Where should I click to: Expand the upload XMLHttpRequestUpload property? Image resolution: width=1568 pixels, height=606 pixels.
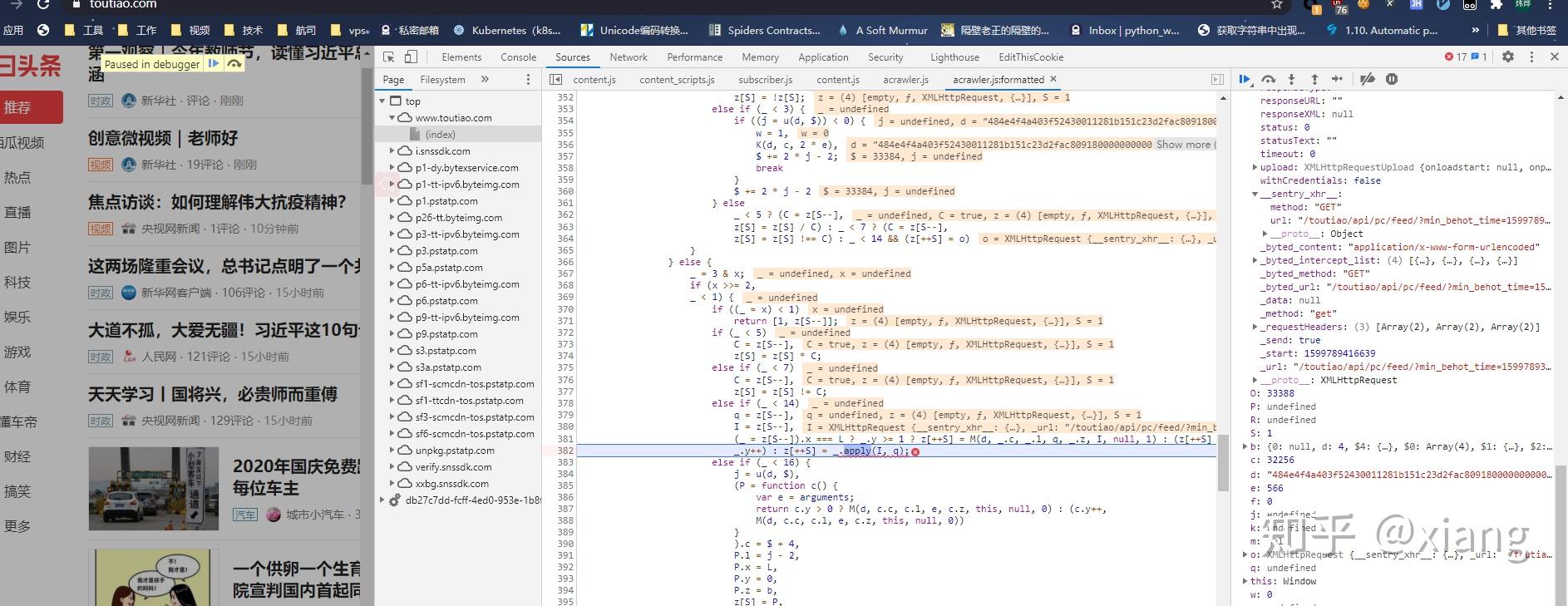click(x=1255, y=167)
